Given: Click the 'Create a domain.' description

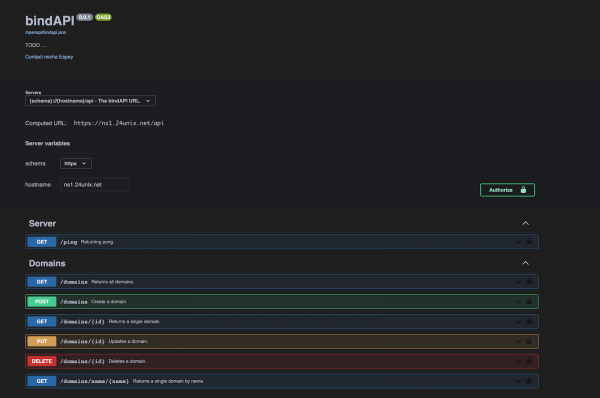Looking at the screenshot, I should 109,302.
